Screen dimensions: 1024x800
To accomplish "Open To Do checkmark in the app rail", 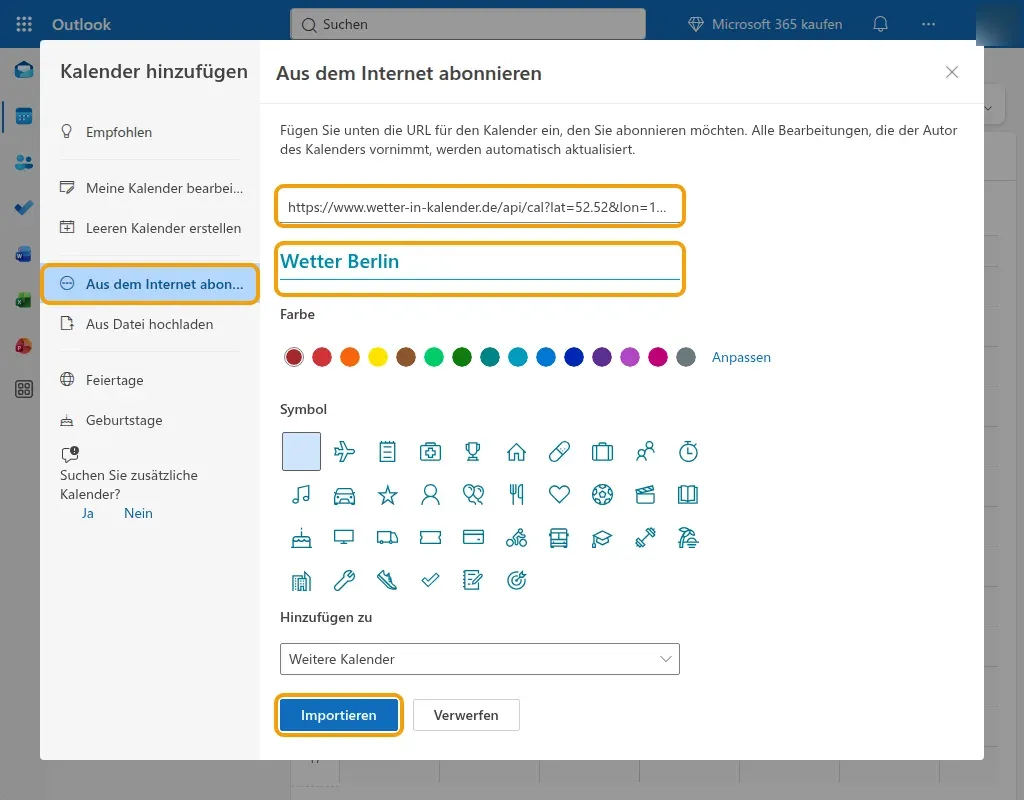I will (x=24, y=208).
